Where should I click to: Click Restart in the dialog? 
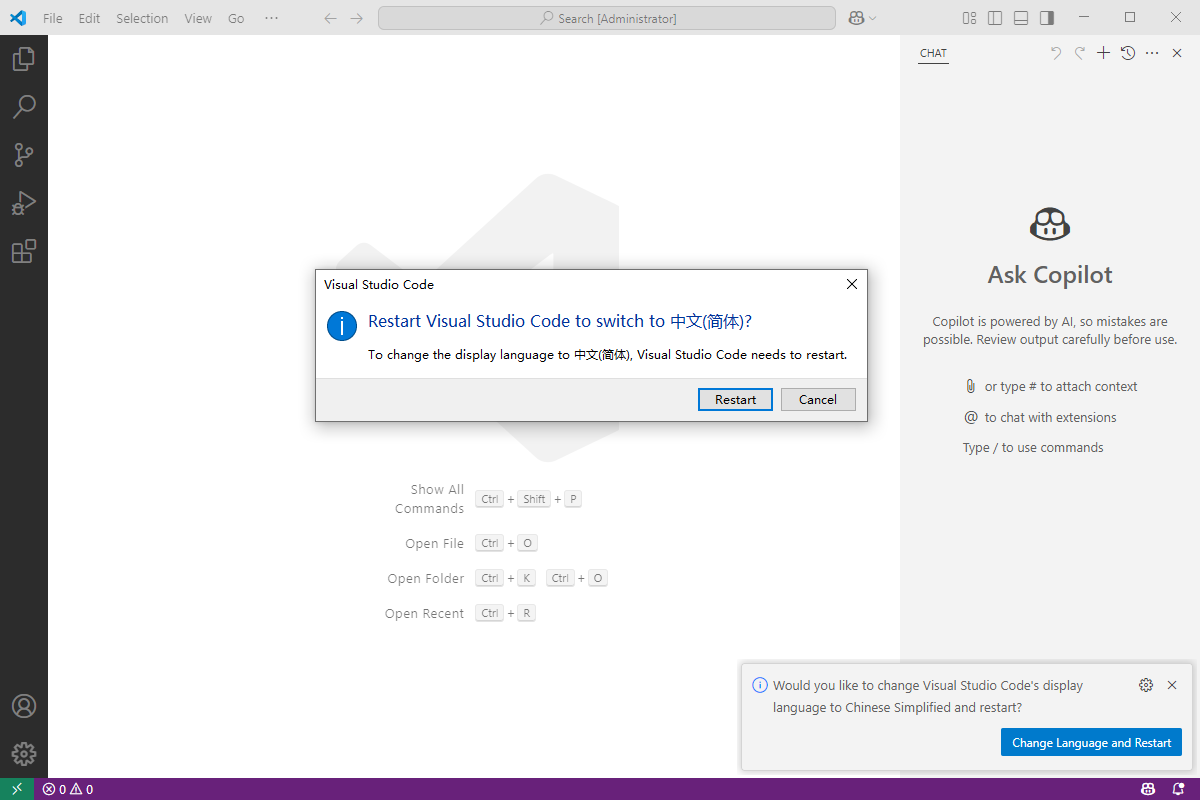pyautogui.click(x=735, y=399)
